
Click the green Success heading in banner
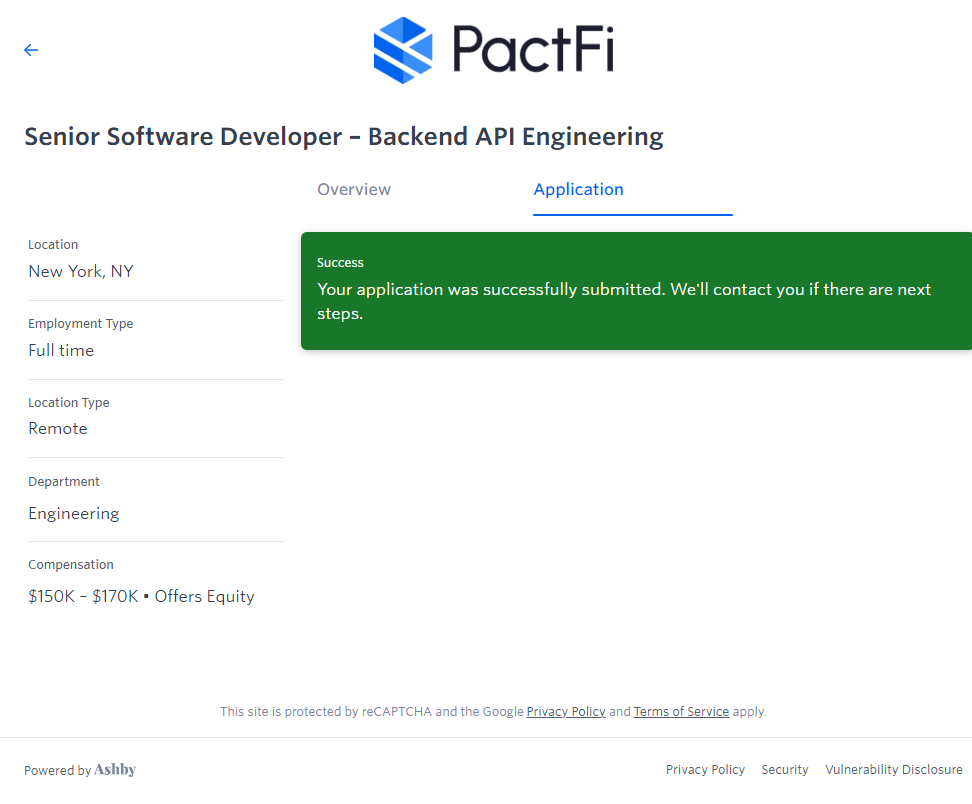[x=340, y=263]
